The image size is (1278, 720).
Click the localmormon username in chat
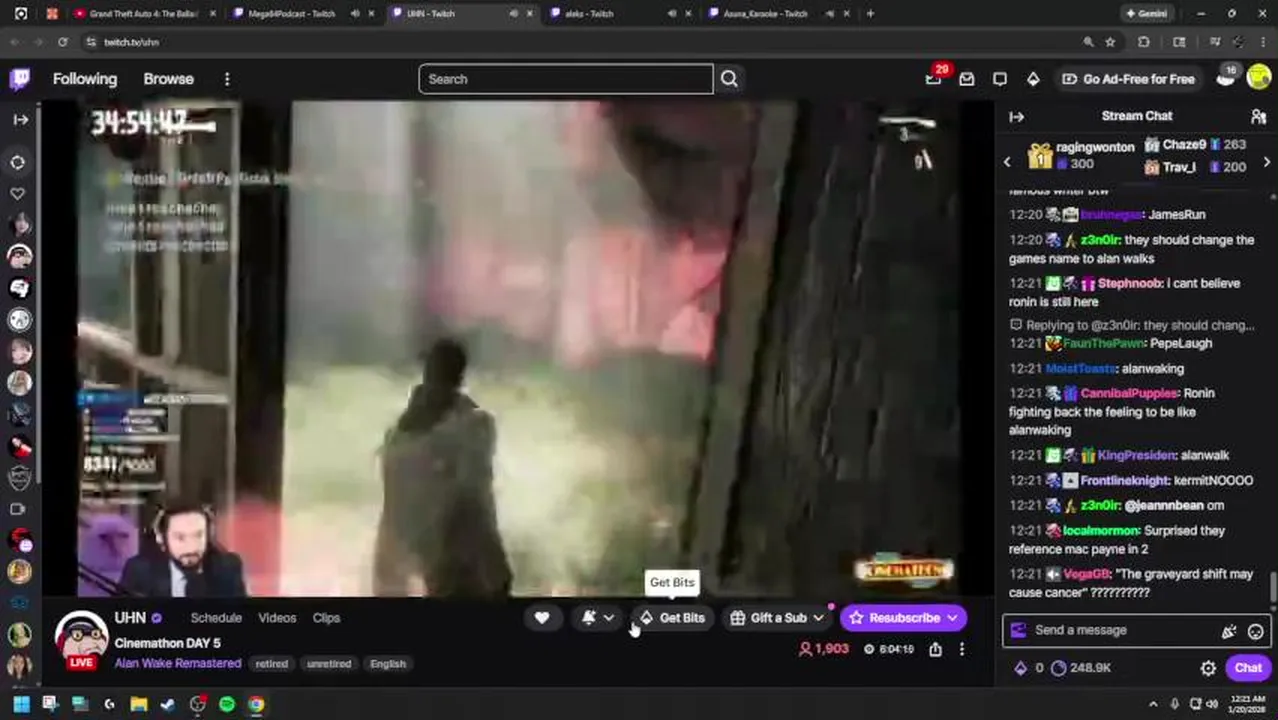tap(1101, 530)
